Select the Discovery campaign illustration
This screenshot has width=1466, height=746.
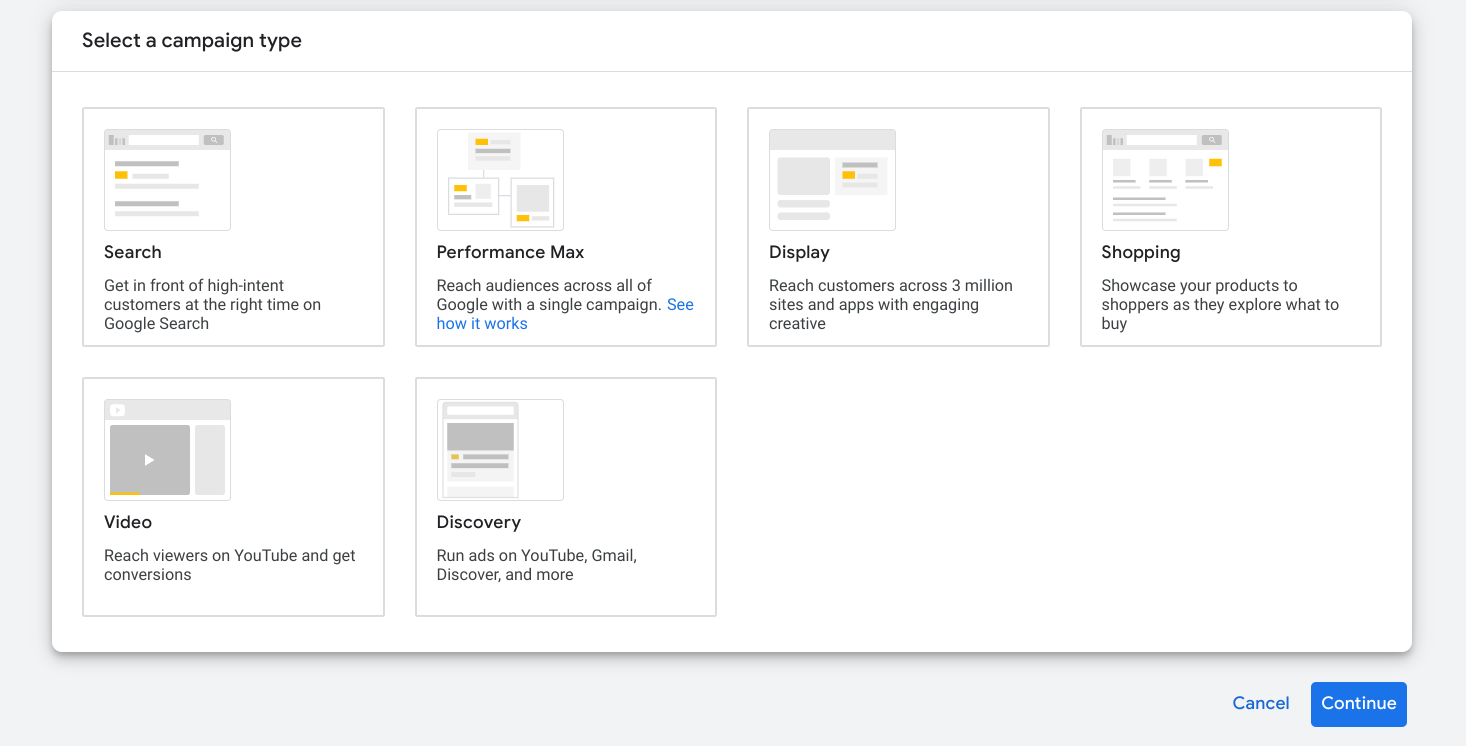[x=500, y=450]
